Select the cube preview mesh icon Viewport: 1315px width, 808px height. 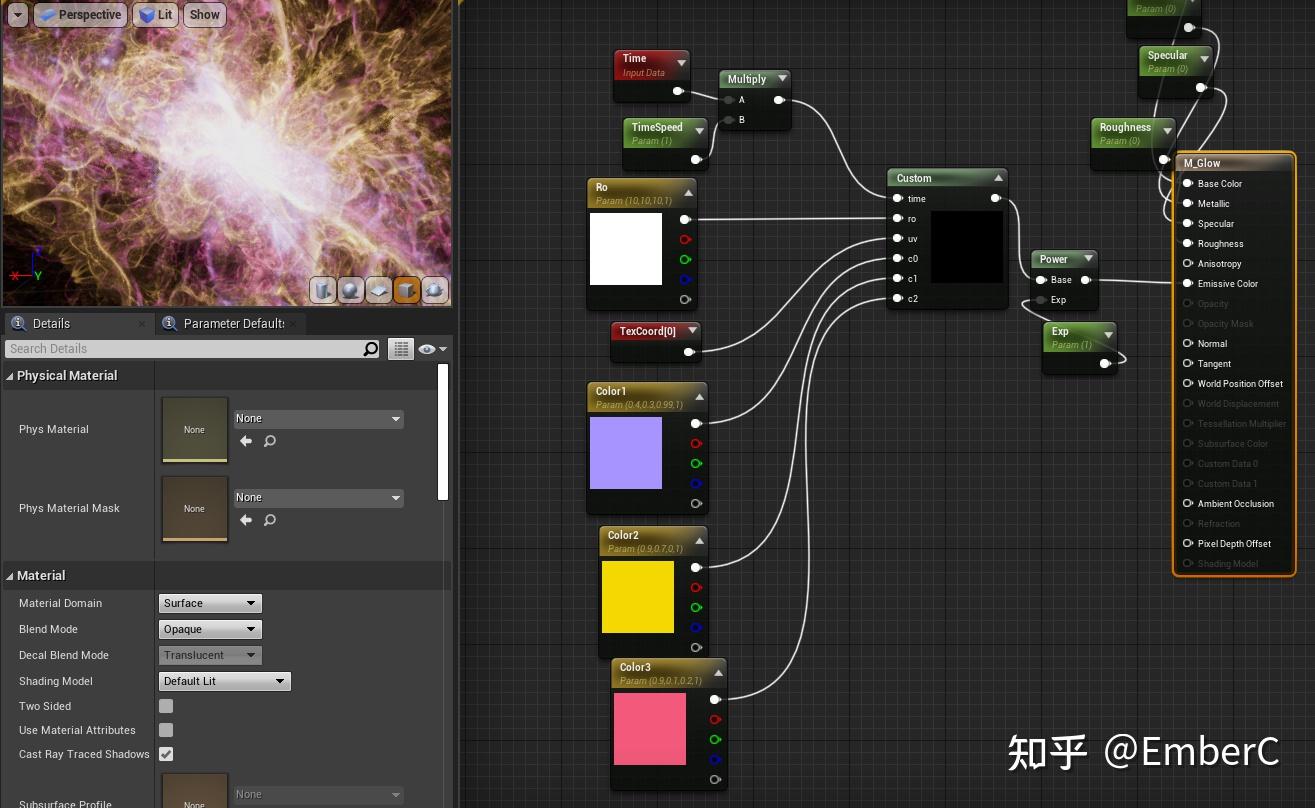407,290
